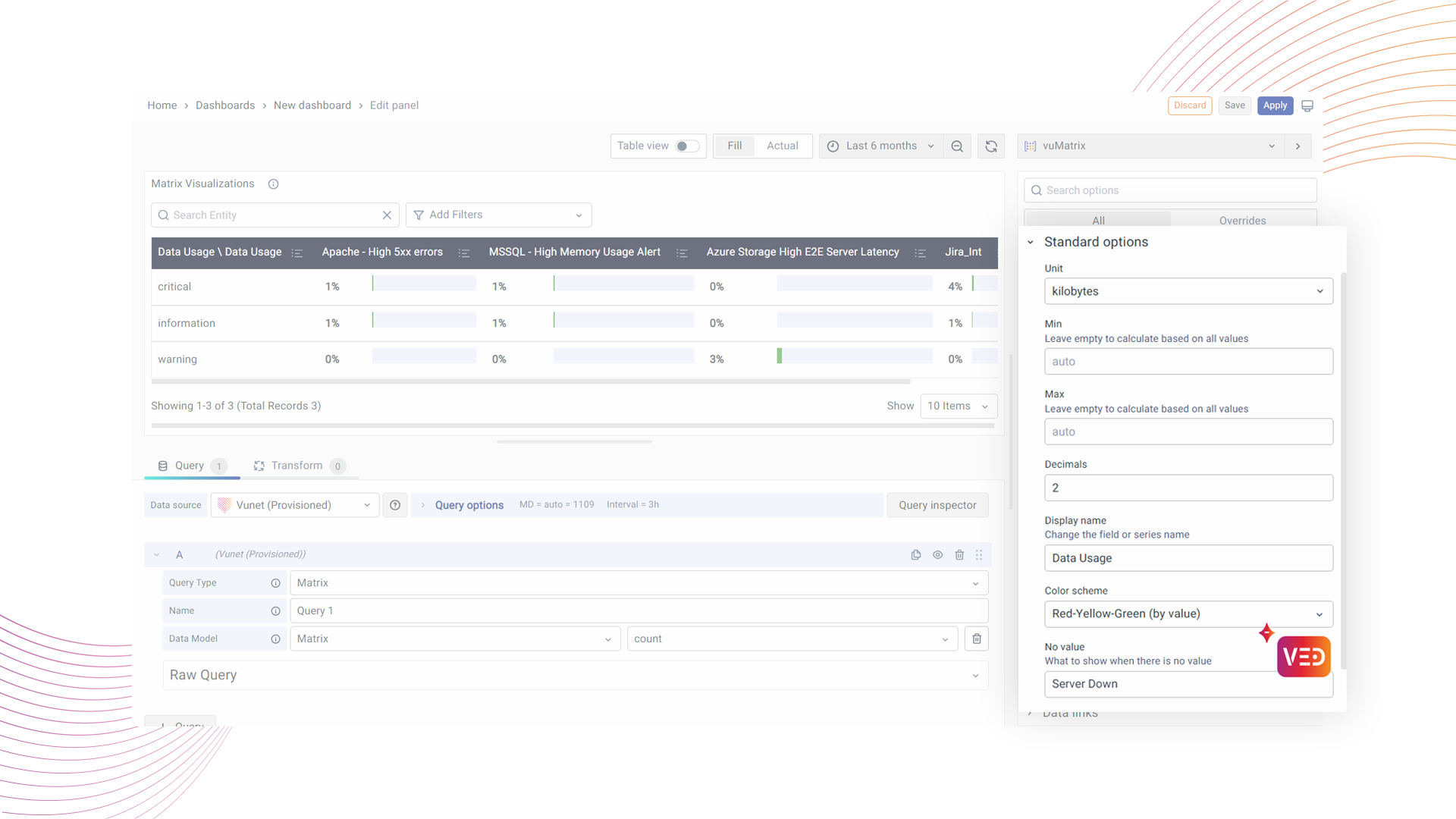This screenshot has width=1456, height=819.
Task: Click the refresh dashboard icon
Action: pos(991,146)
